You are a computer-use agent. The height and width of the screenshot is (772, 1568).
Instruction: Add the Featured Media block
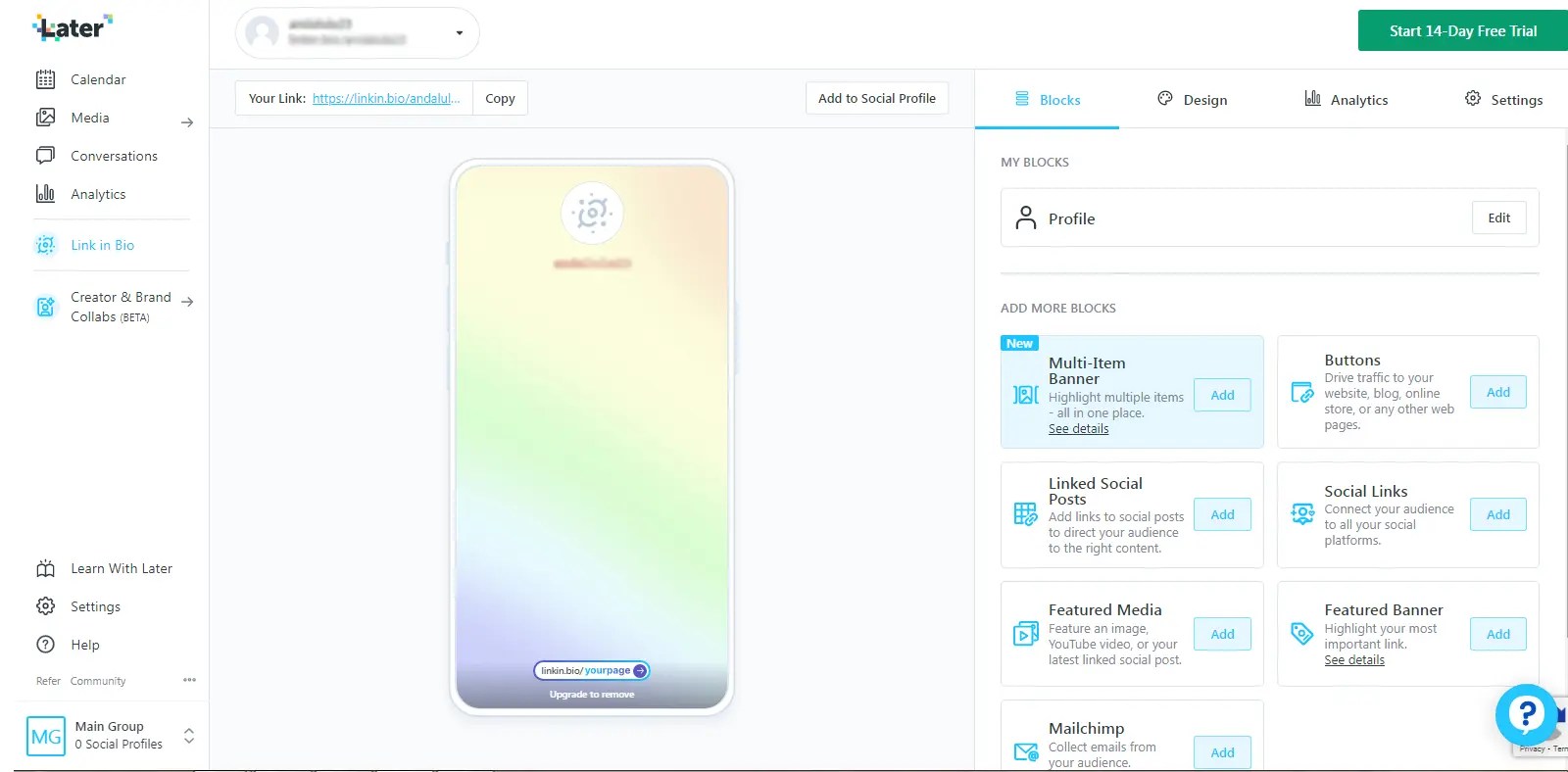tap(1222, 634)
